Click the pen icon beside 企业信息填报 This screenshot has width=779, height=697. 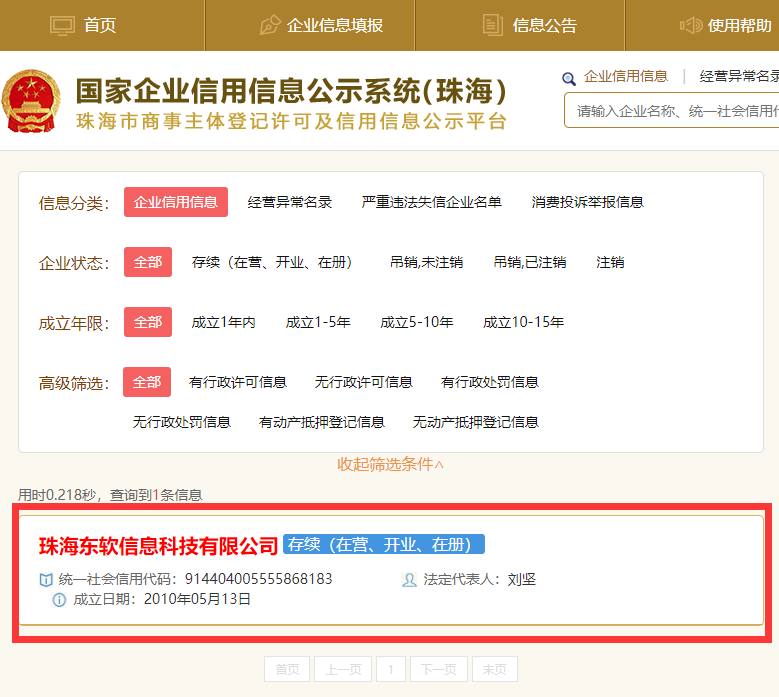tap(270, 25)
